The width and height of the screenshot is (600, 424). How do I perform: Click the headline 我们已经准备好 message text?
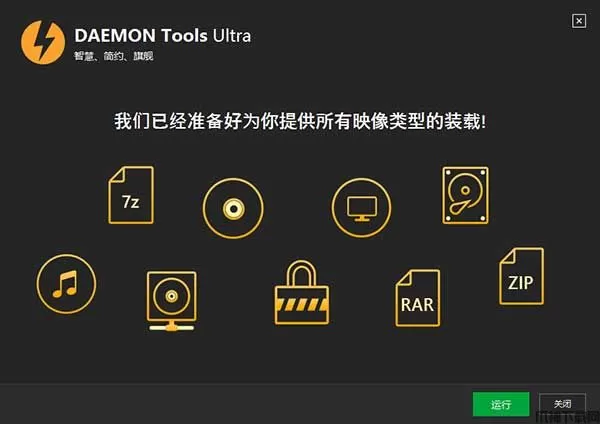300,121
